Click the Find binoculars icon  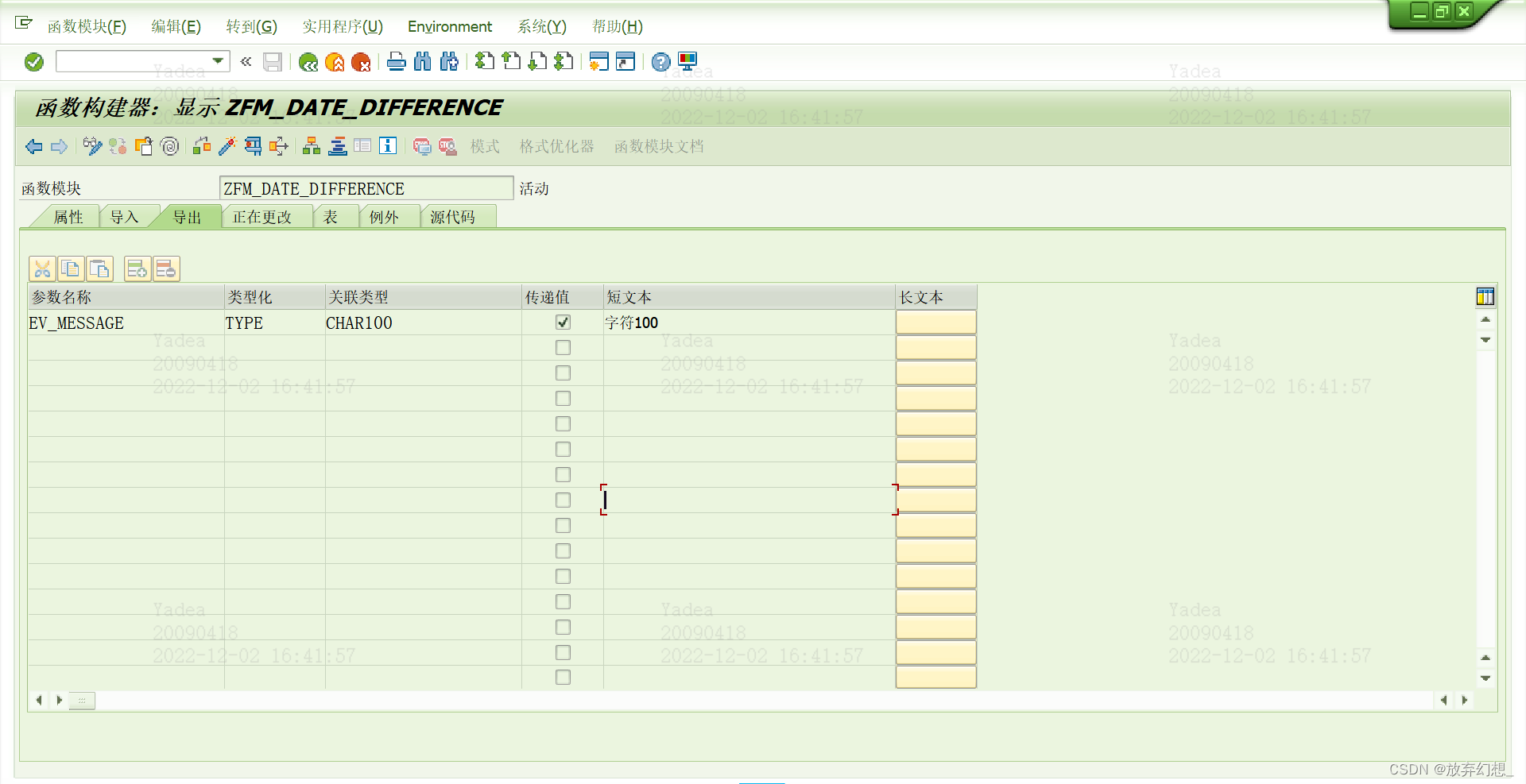coord(423,62)
